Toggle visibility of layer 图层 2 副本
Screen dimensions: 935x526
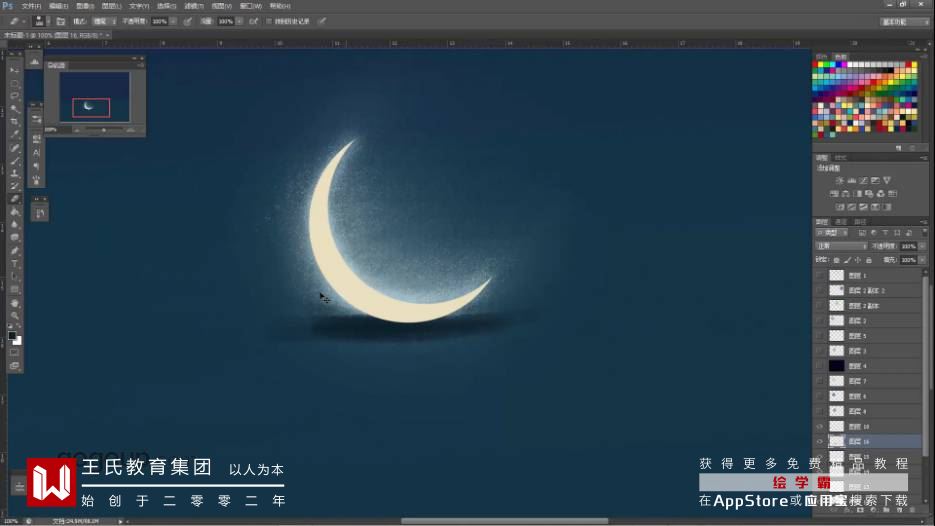tap(820, 305)
